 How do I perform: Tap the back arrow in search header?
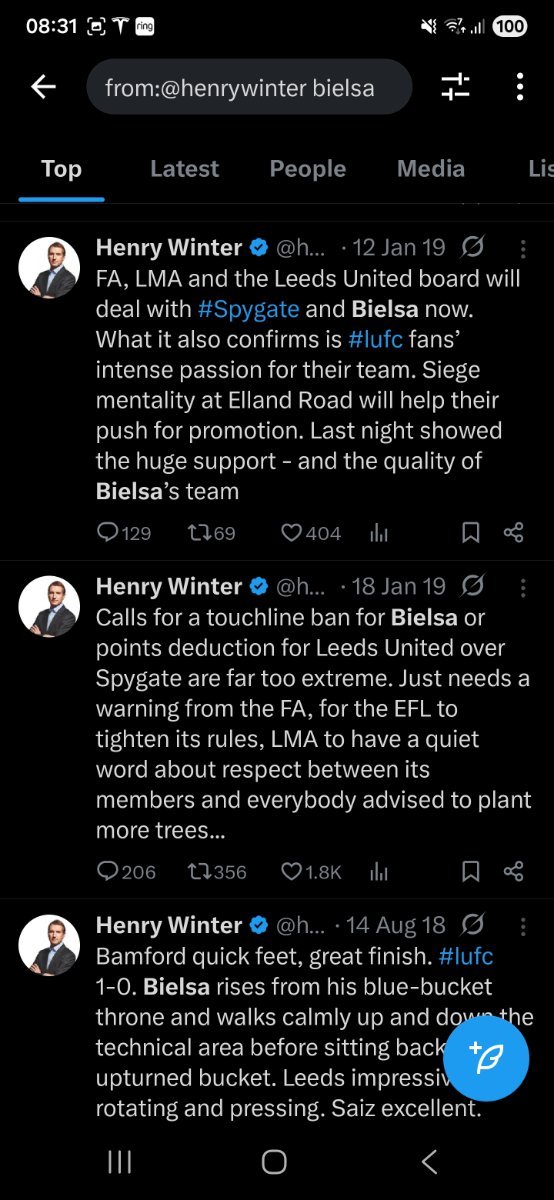43,88
